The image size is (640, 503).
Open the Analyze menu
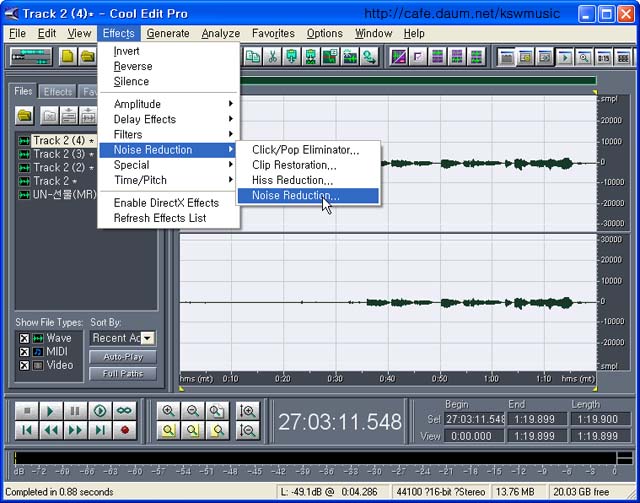tap(220, 33)
